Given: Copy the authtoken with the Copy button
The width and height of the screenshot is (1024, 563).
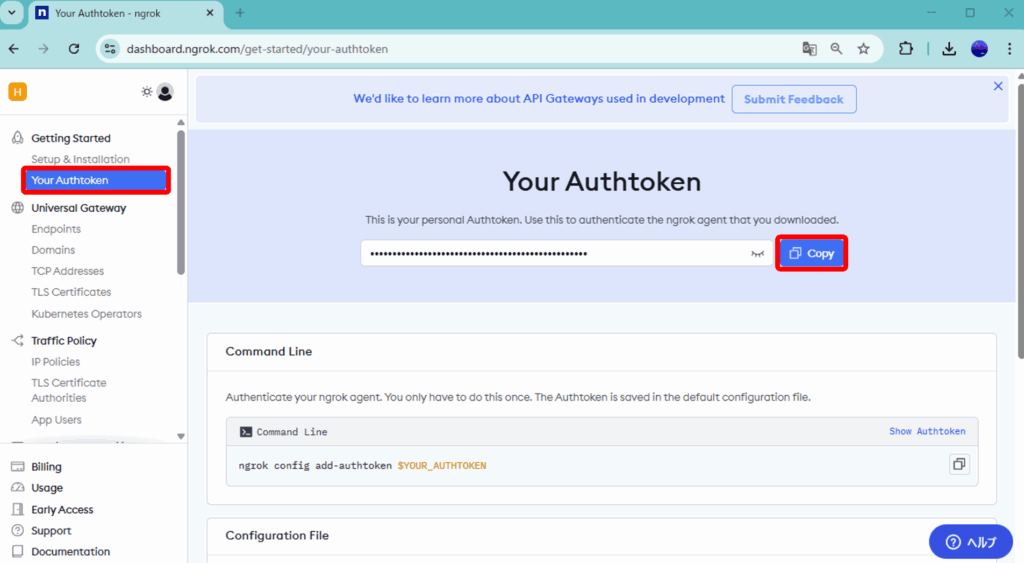Looking at the screenshot, I should coord(811,253).
